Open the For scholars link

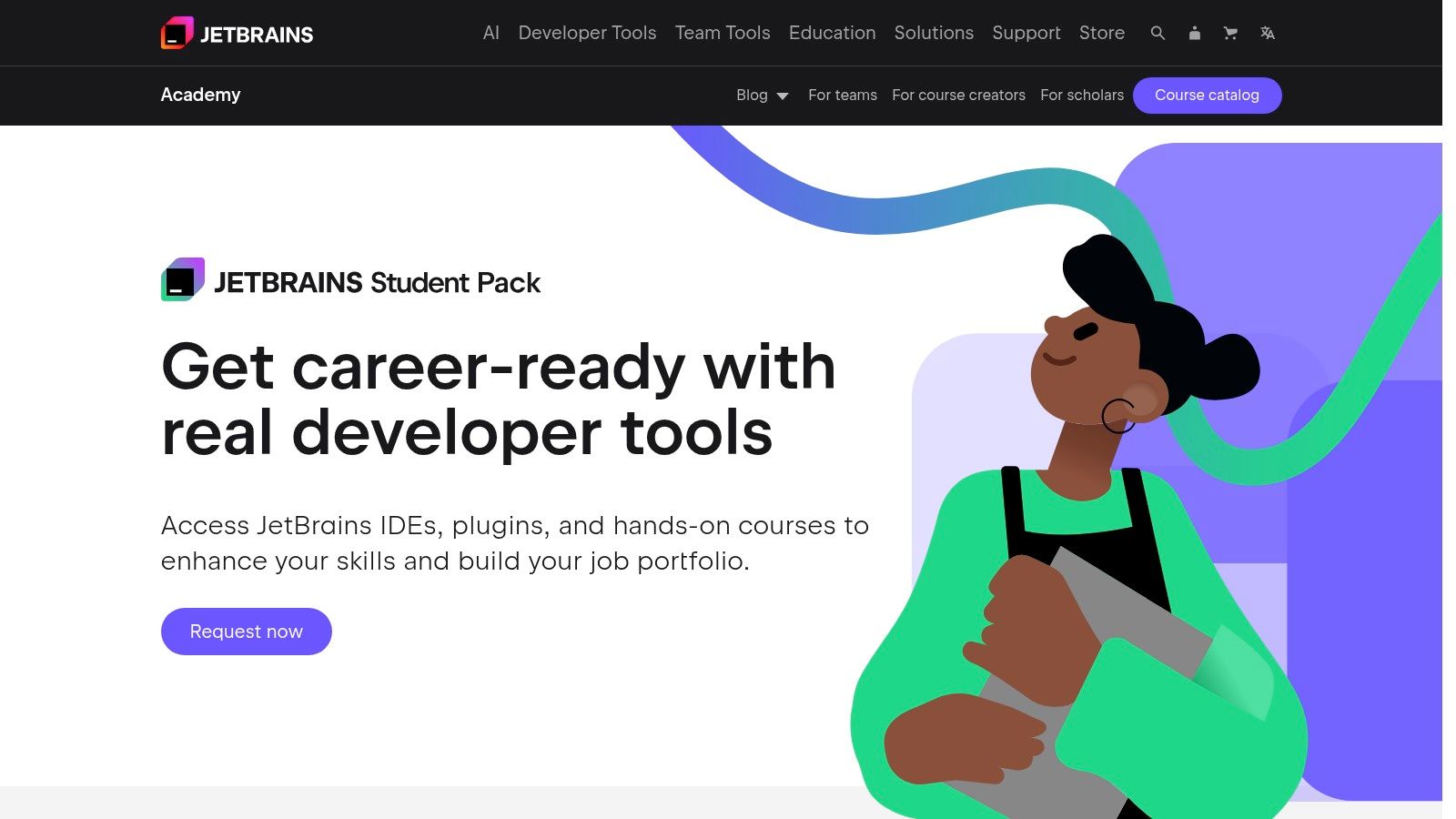[1082, 95]
